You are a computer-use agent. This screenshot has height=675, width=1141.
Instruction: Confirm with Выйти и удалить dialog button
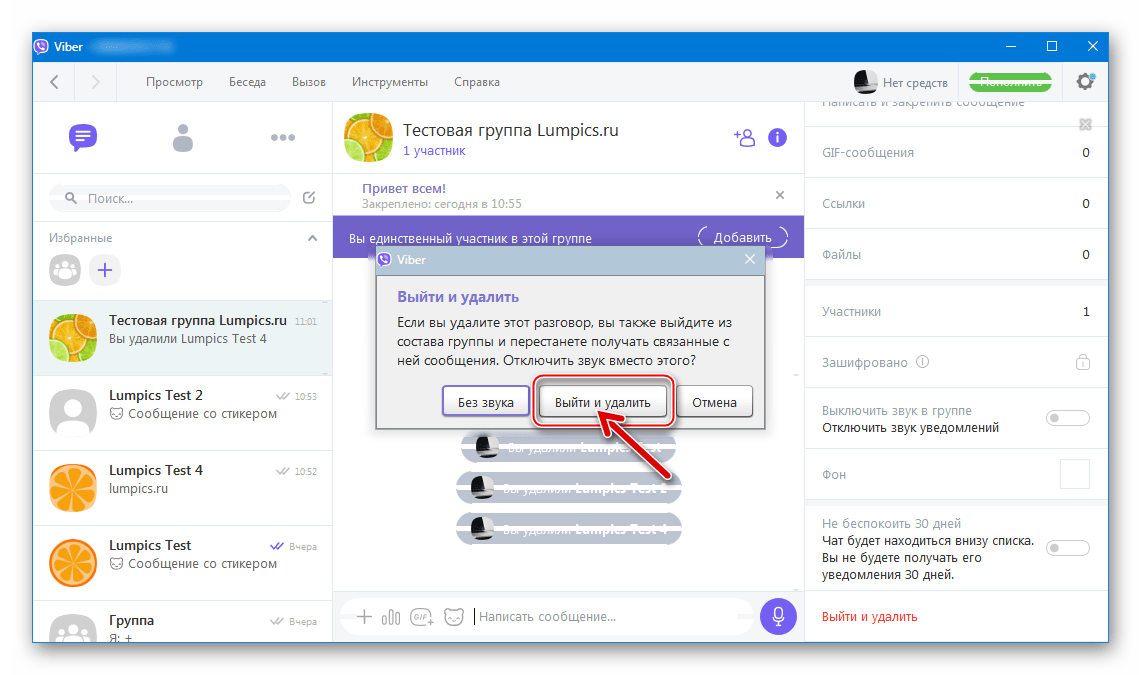tap(603, 402)
